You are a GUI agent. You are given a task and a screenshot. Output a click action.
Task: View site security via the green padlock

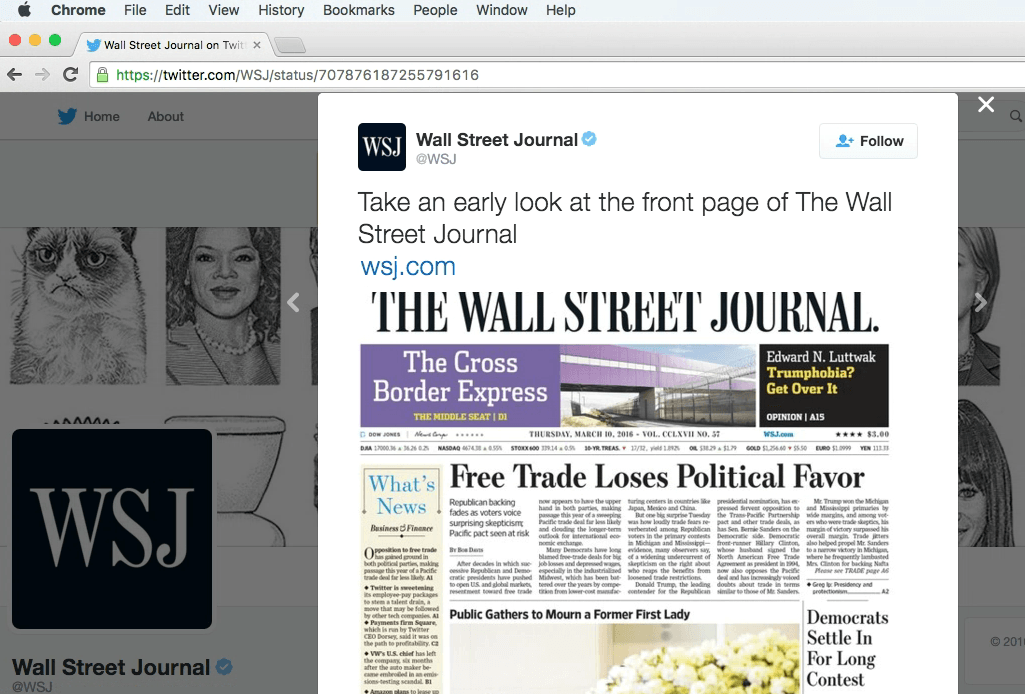(102, 75)
